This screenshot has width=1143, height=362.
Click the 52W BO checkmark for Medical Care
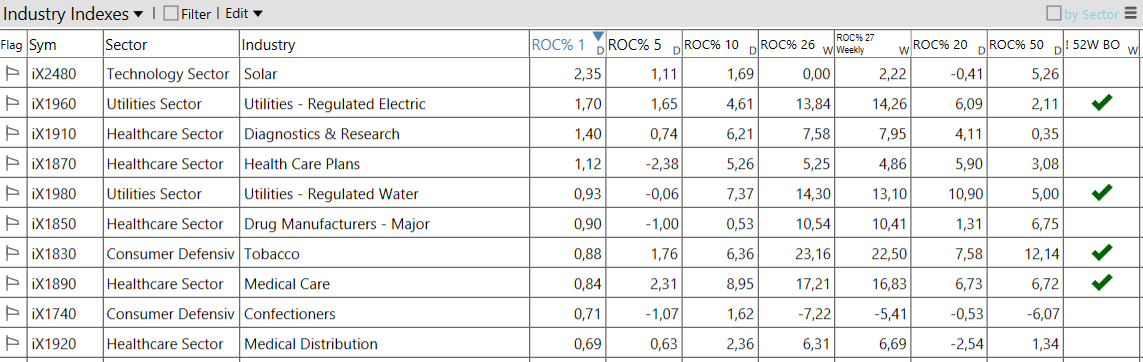[x=1101, y=282]
